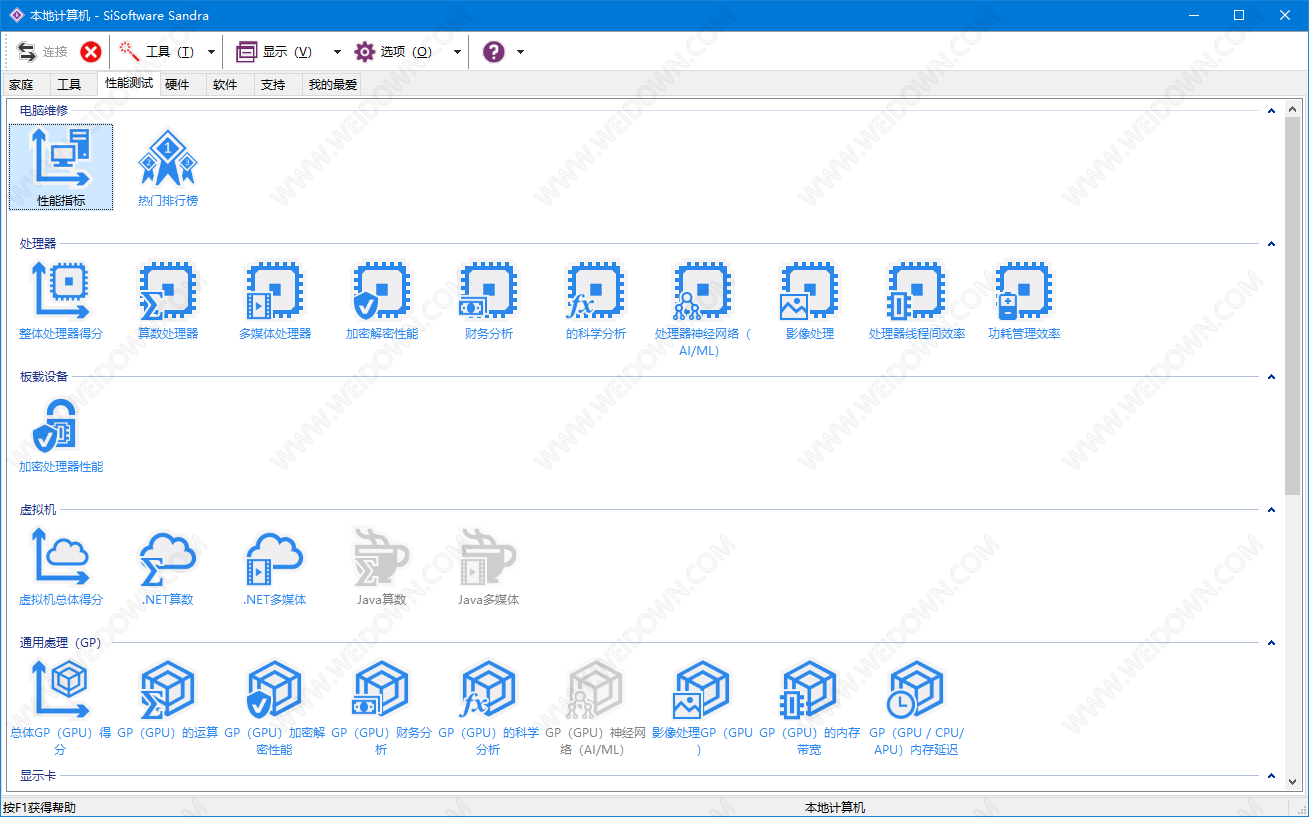Open the 显示 (V) dropdown arrow
This screenshot has height=817, width=1309.
click(x=337, y=52)
